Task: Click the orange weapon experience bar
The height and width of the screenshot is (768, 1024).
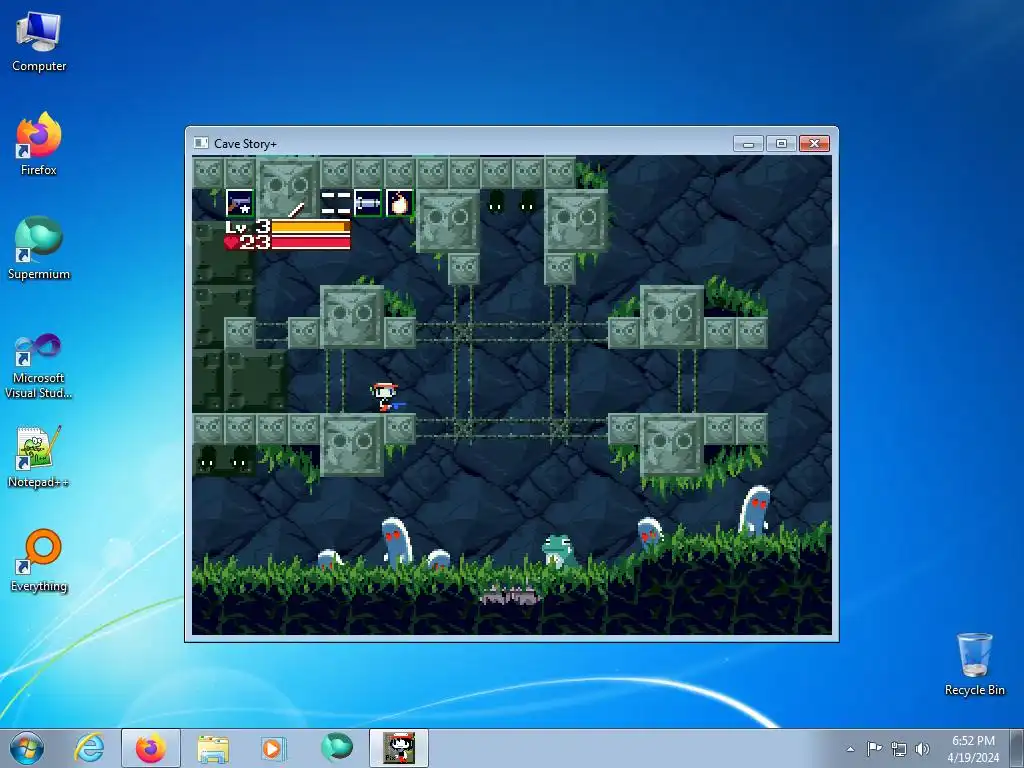Action: click(311, 227)
